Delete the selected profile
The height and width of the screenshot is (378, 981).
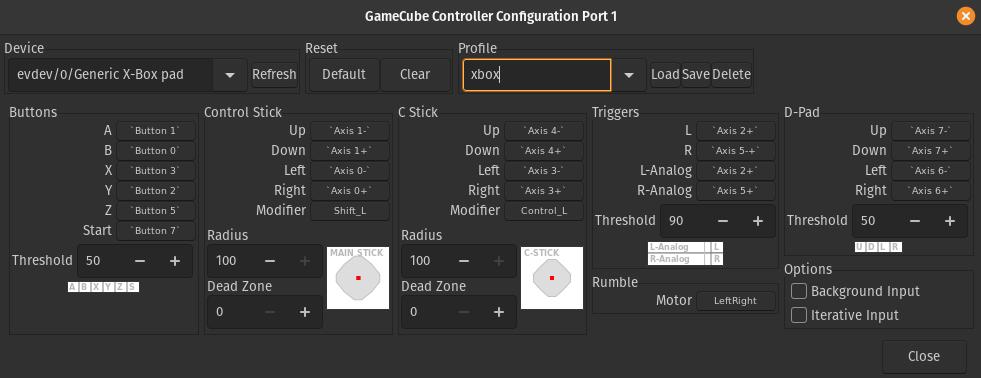(x=731, y=74)
